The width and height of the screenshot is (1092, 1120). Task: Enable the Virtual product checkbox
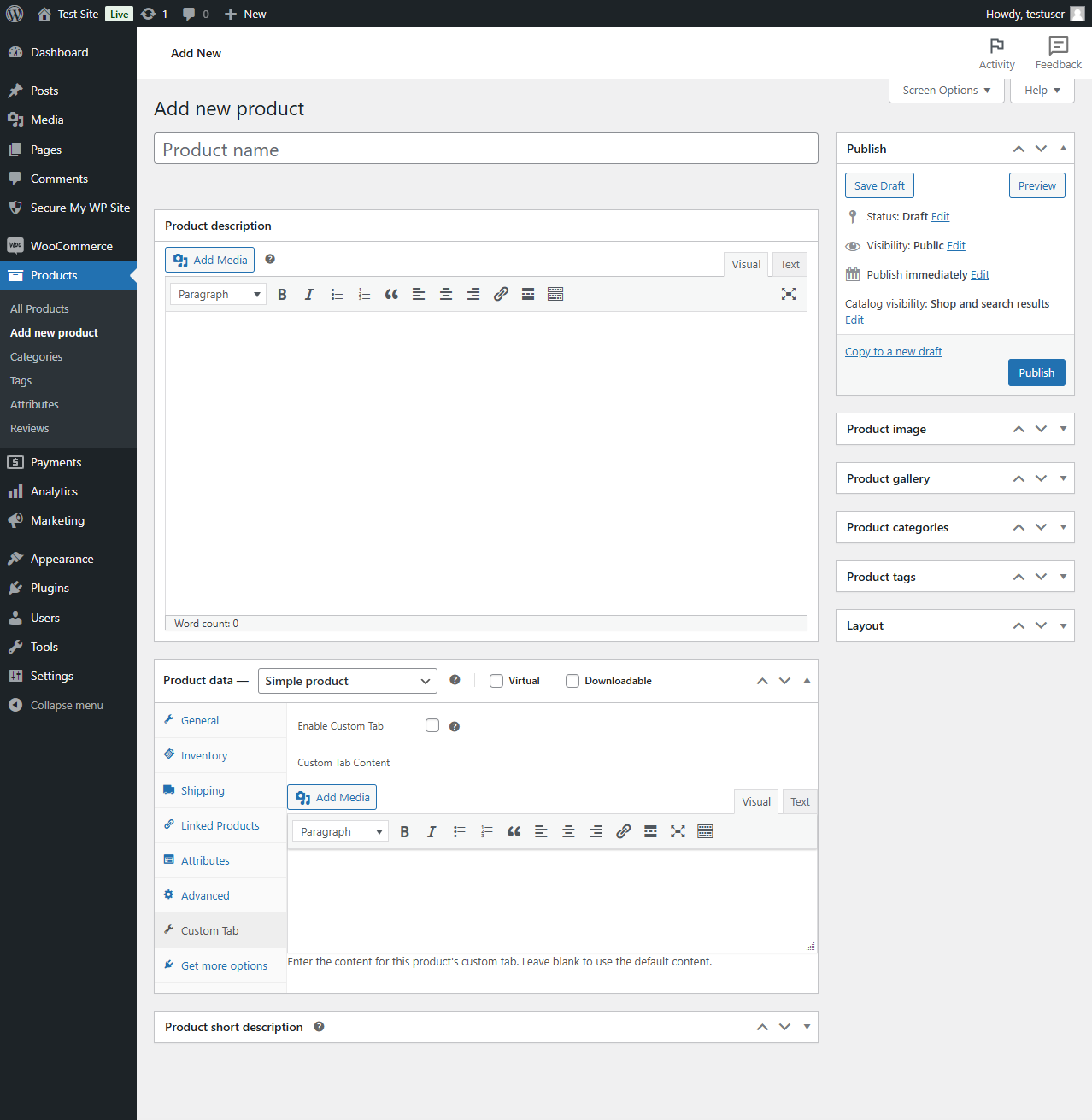click(x=496, y=681)
